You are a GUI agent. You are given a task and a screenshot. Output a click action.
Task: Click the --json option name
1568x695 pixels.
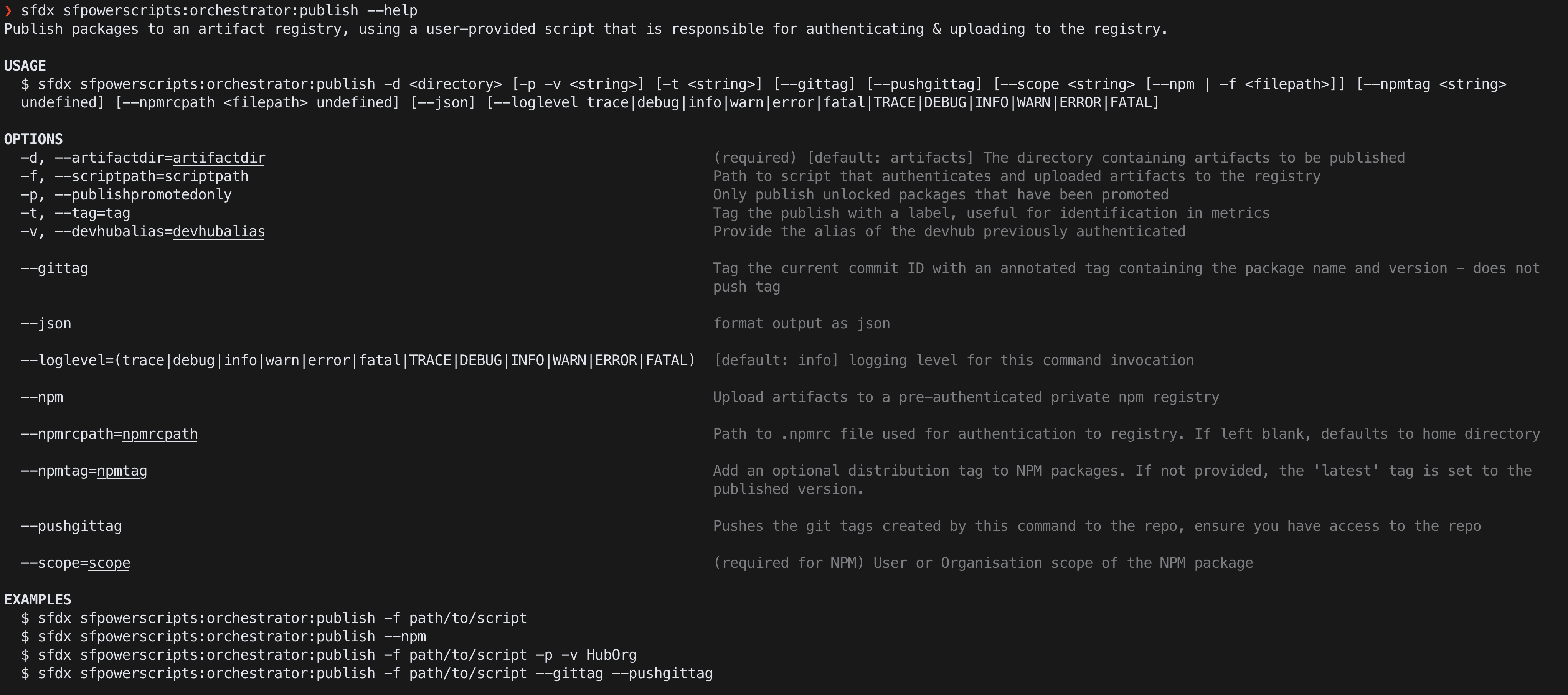[46, 324]
